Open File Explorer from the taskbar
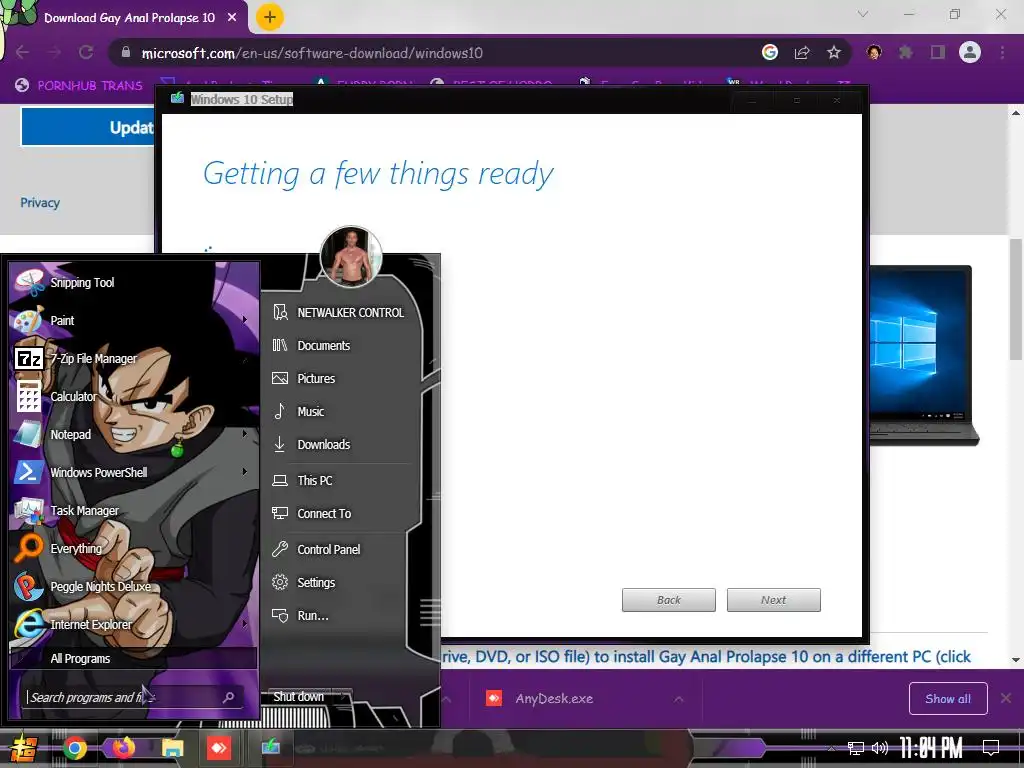1024x768 pixels. tap(173, 748)
